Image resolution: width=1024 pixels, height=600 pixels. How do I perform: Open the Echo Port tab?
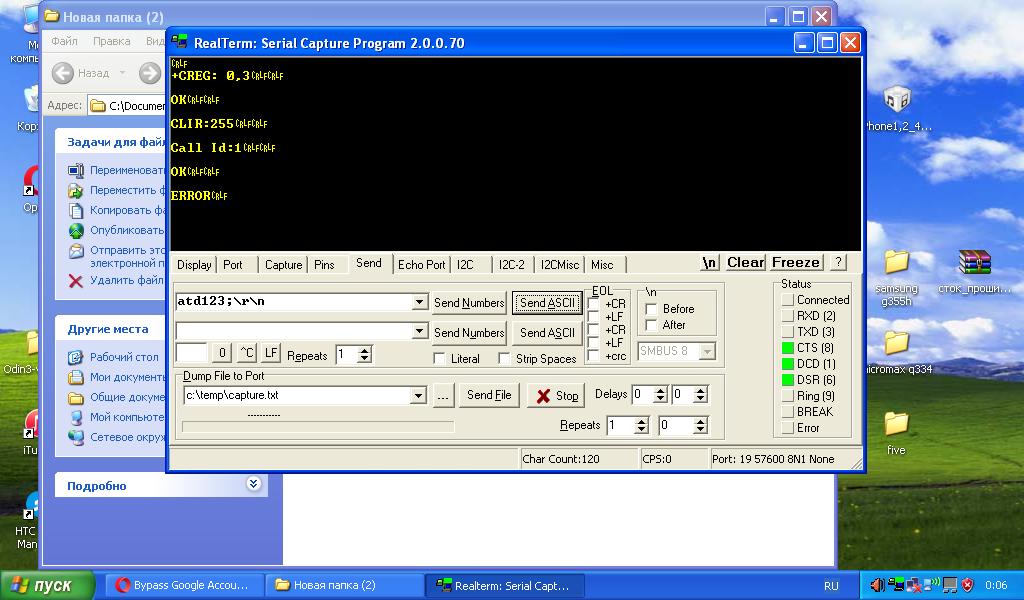point(421,265)
